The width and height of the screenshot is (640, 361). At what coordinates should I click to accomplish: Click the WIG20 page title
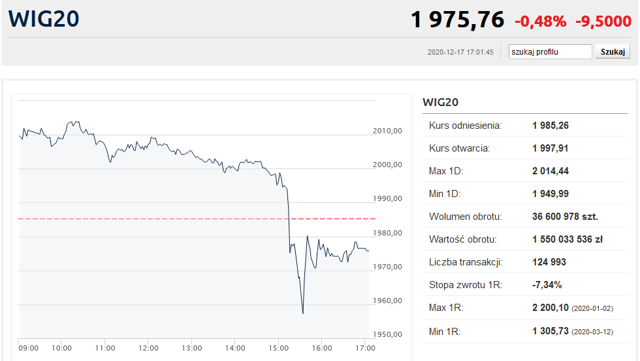(x=44, y=19)
